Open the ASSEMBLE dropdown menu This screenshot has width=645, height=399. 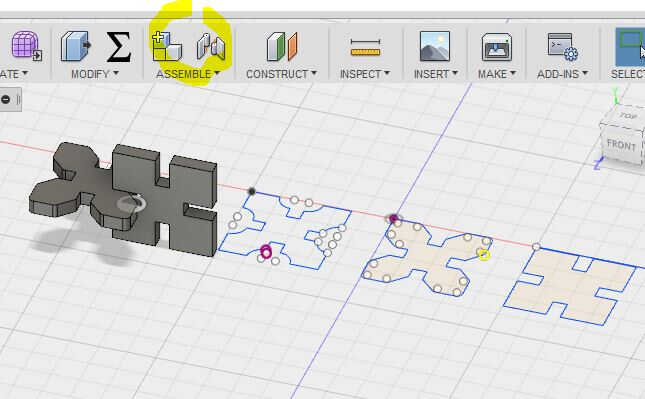pos(188,74)
